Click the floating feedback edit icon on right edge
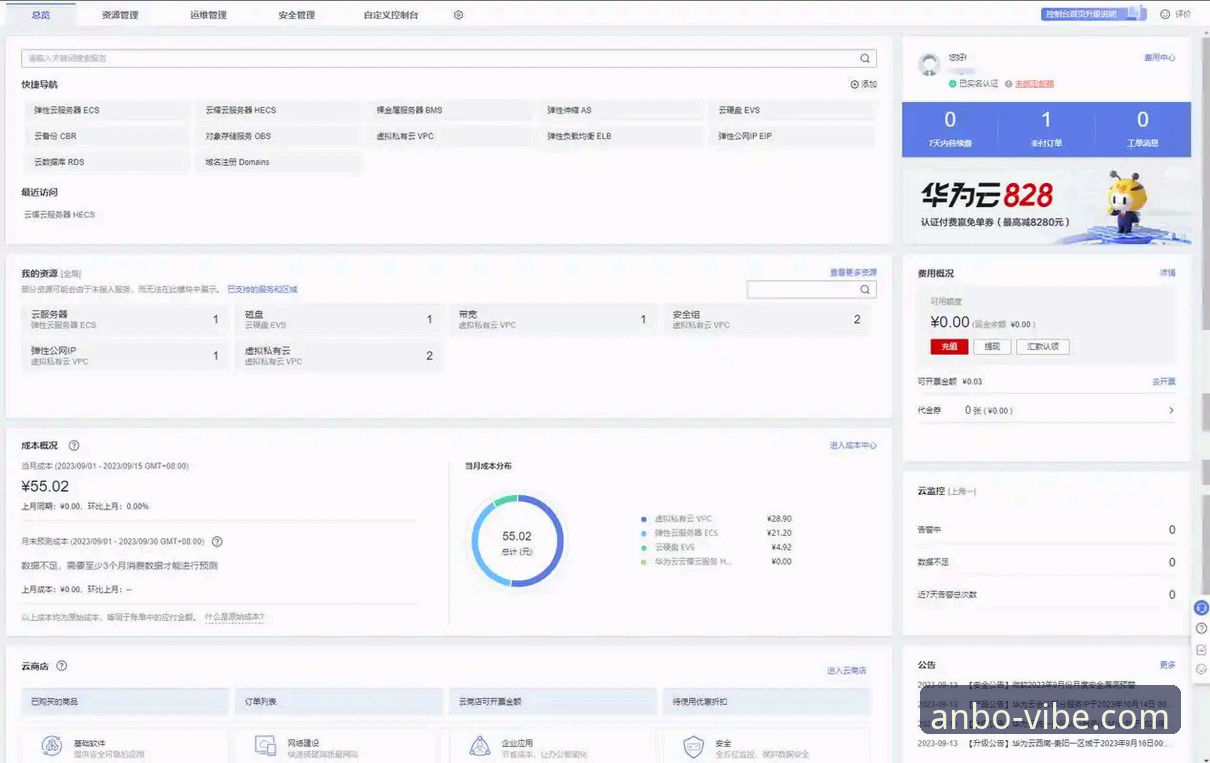This screenshot has height=763, width=1210. (x=1202, y=649)
